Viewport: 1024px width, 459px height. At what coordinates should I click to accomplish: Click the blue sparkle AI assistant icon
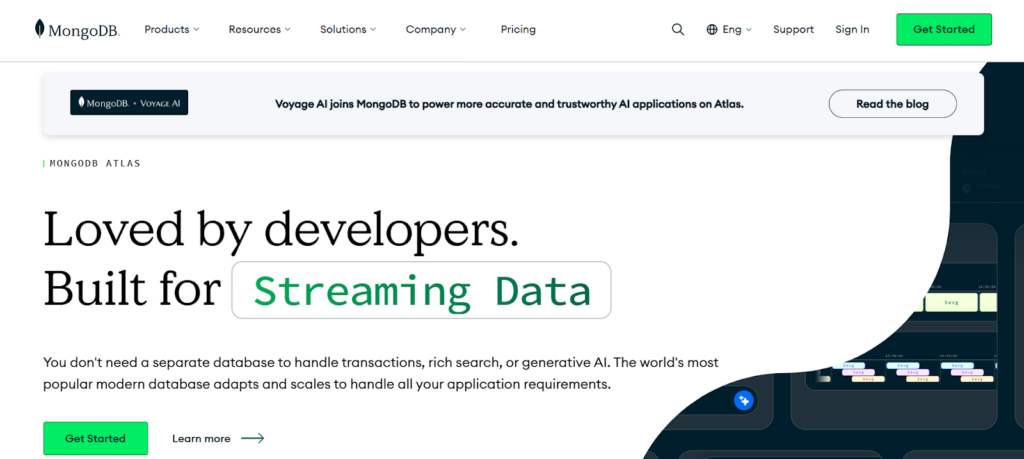coord(743,400)
